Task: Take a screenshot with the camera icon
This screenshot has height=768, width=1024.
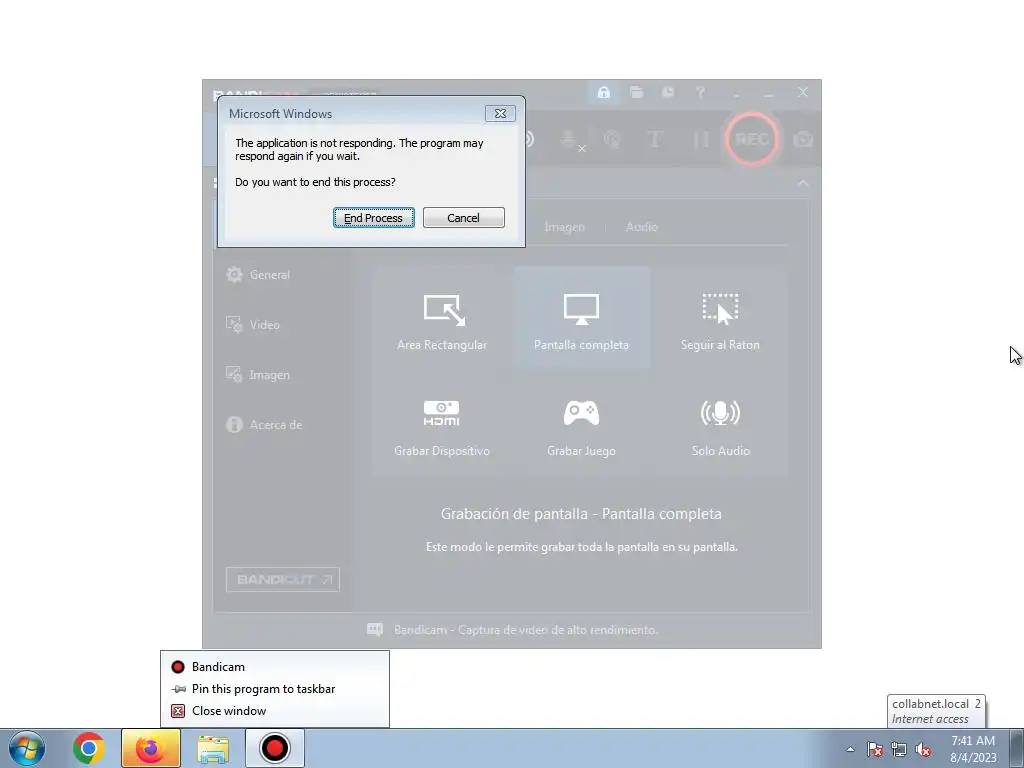Action: click(803, 139)
